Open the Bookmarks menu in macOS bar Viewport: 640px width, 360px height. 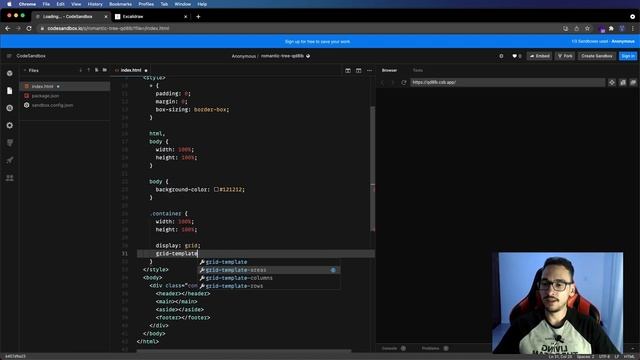[x=120, y=4]
